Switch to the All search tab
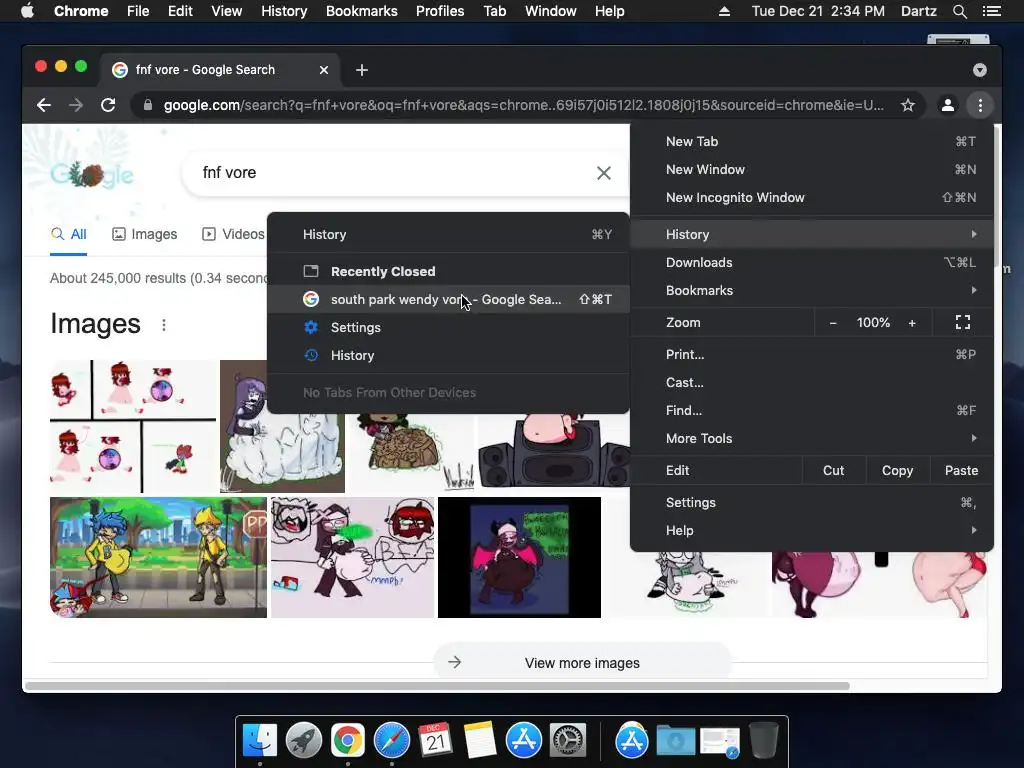This screenshot has height=768, width=1024. (69, 234)
